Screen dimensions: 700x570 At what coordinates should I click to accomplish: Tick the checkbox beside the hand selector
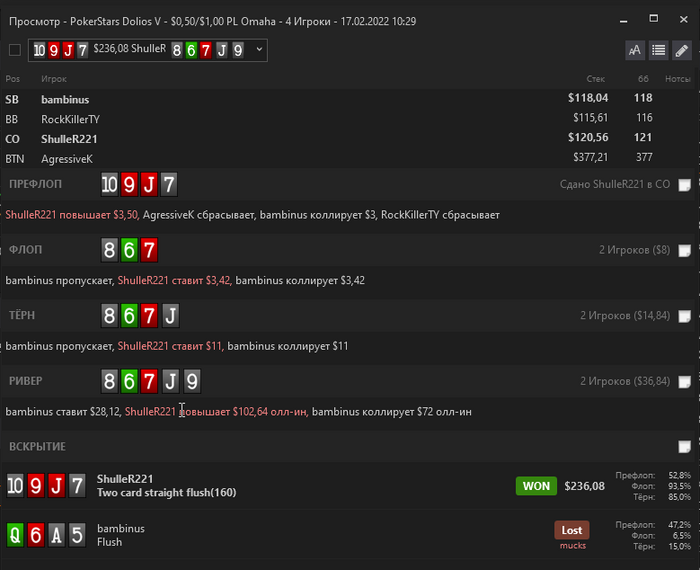coord(15,50)
